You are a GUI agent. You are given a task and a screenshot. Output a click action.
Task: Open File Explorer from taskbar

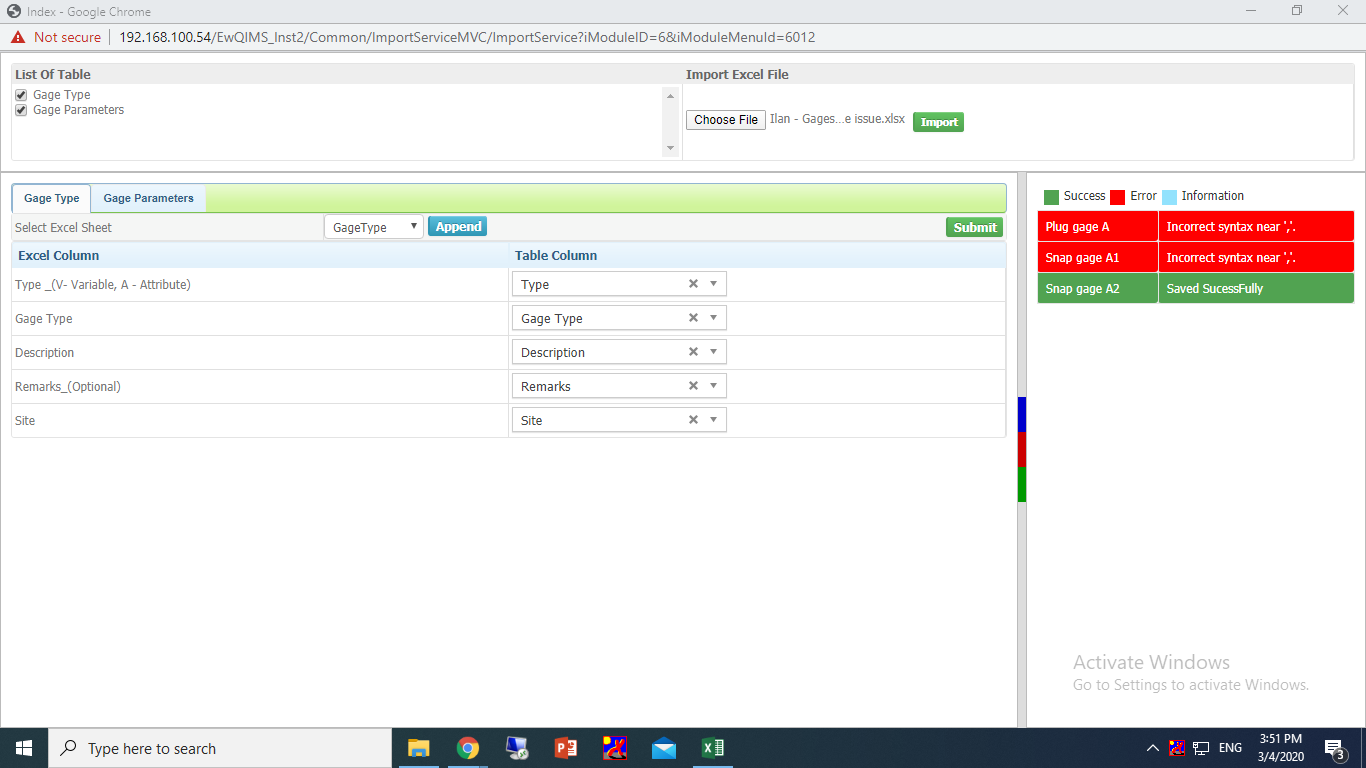pos(418,748)
